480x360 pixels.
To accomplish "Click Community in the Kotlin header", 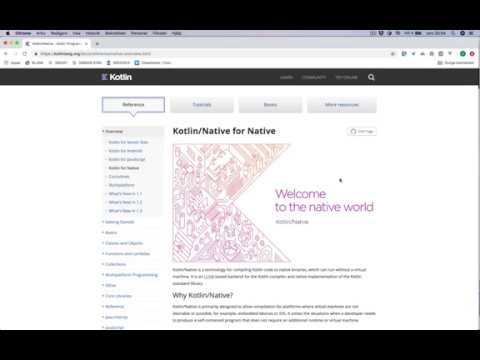I will coord(314,77).
